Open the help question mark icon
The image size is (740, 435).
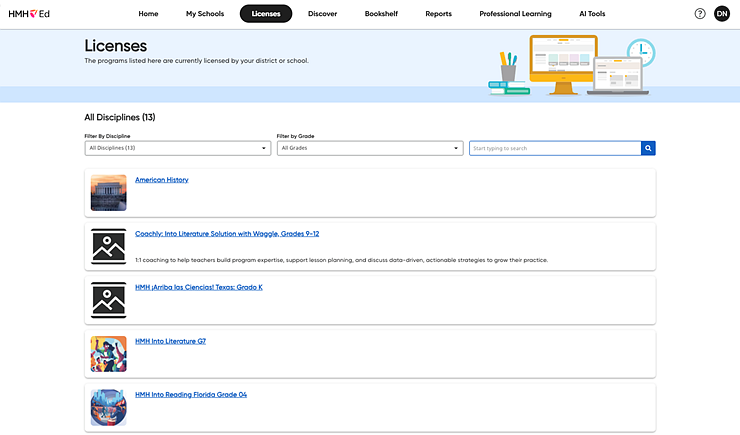tap(700, 14)
